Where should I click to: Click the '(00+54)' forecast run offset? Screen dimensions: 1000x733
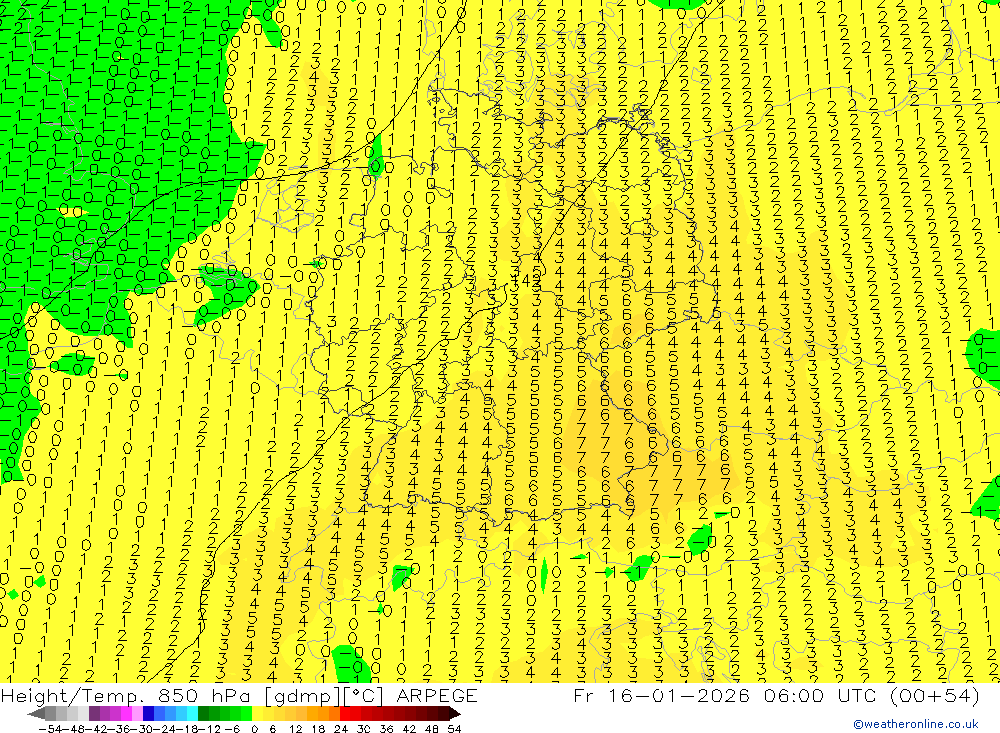pyautogui.click(x=936, y=695)
